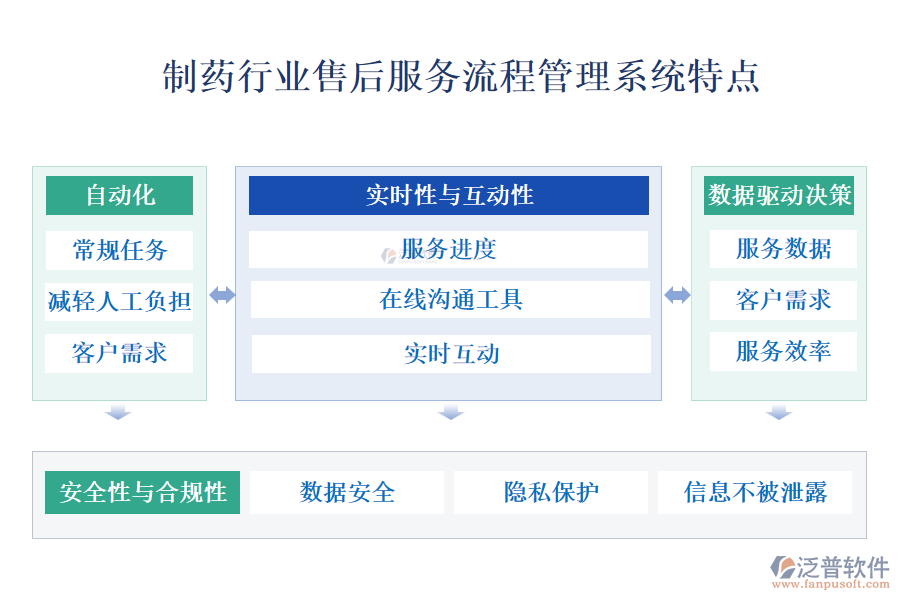
Task: Click the 服务进度 box
Action: 449,249
